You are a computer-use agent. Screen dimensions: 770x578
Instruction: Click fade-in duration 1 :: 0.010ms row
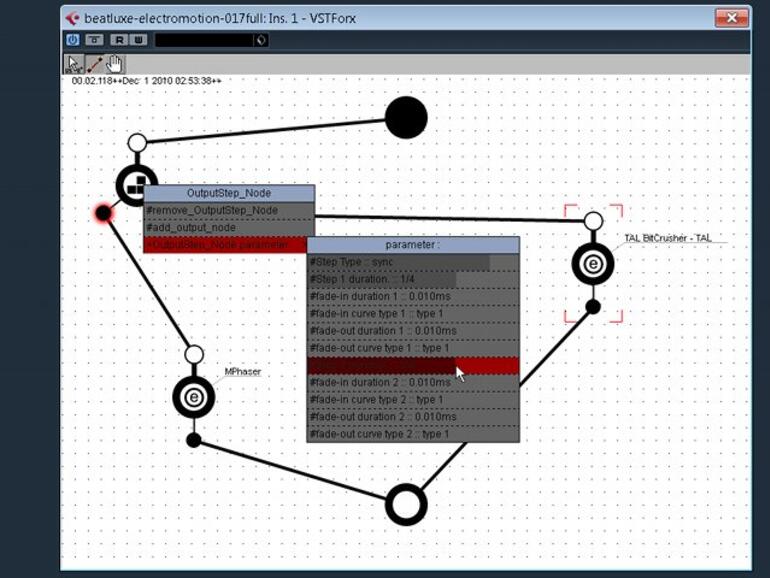[413, 296]
